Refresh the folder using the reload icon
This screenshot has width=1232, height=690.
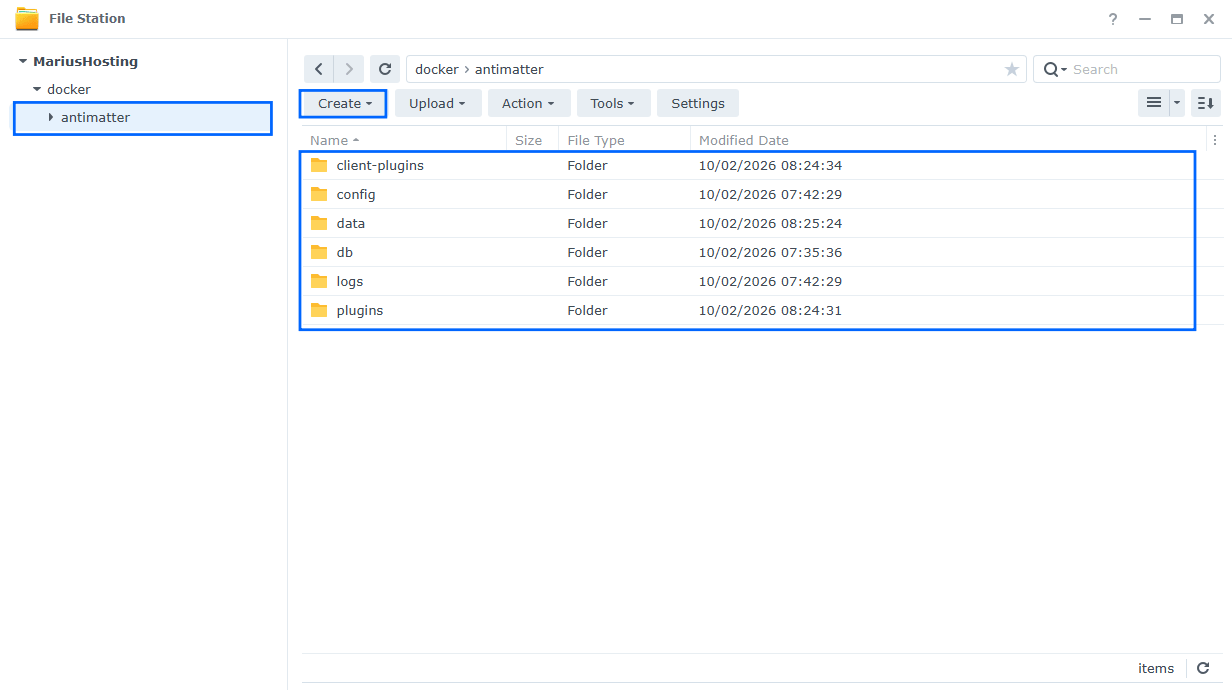385,69
